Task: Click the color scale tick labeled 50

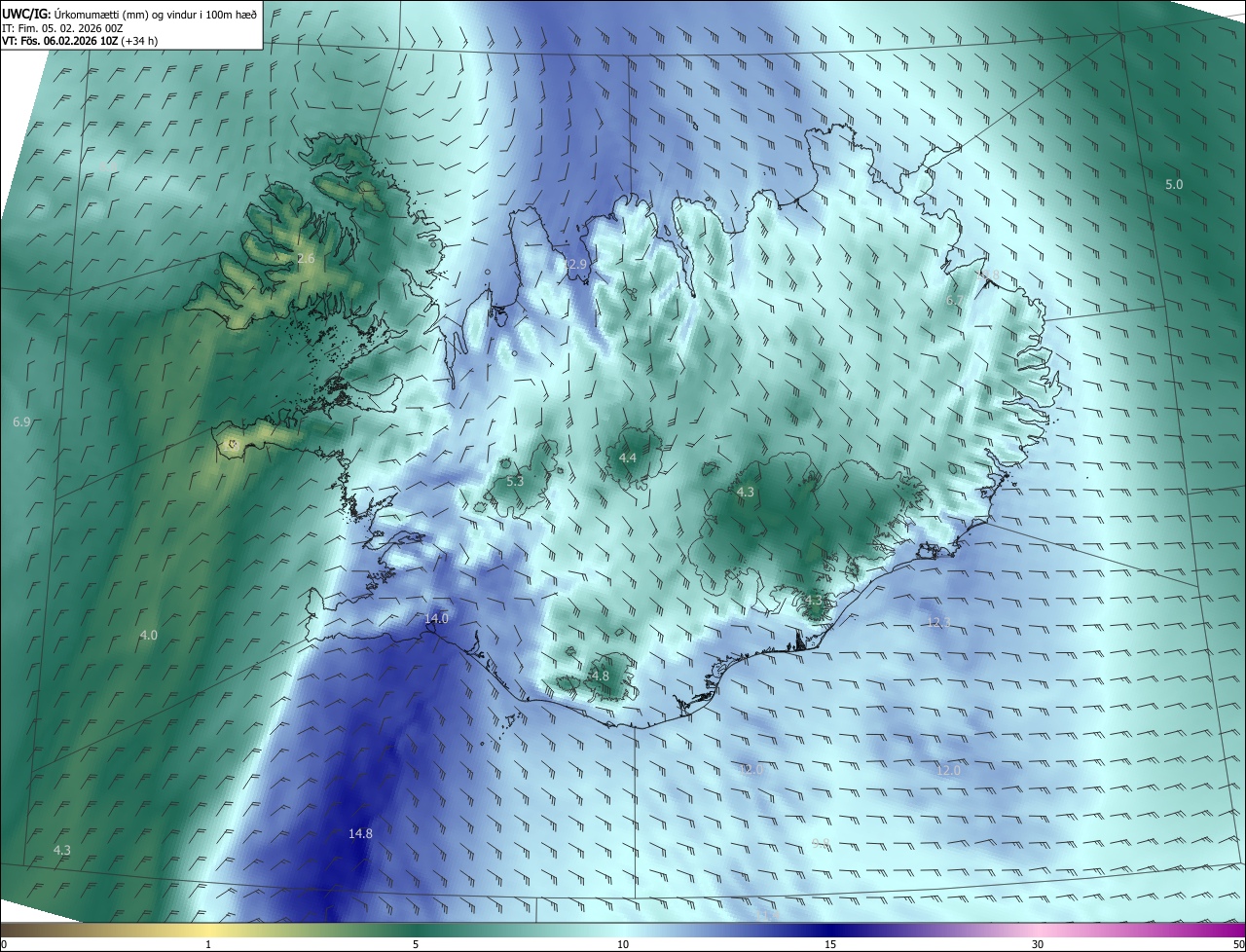Action: point(1238,944)
